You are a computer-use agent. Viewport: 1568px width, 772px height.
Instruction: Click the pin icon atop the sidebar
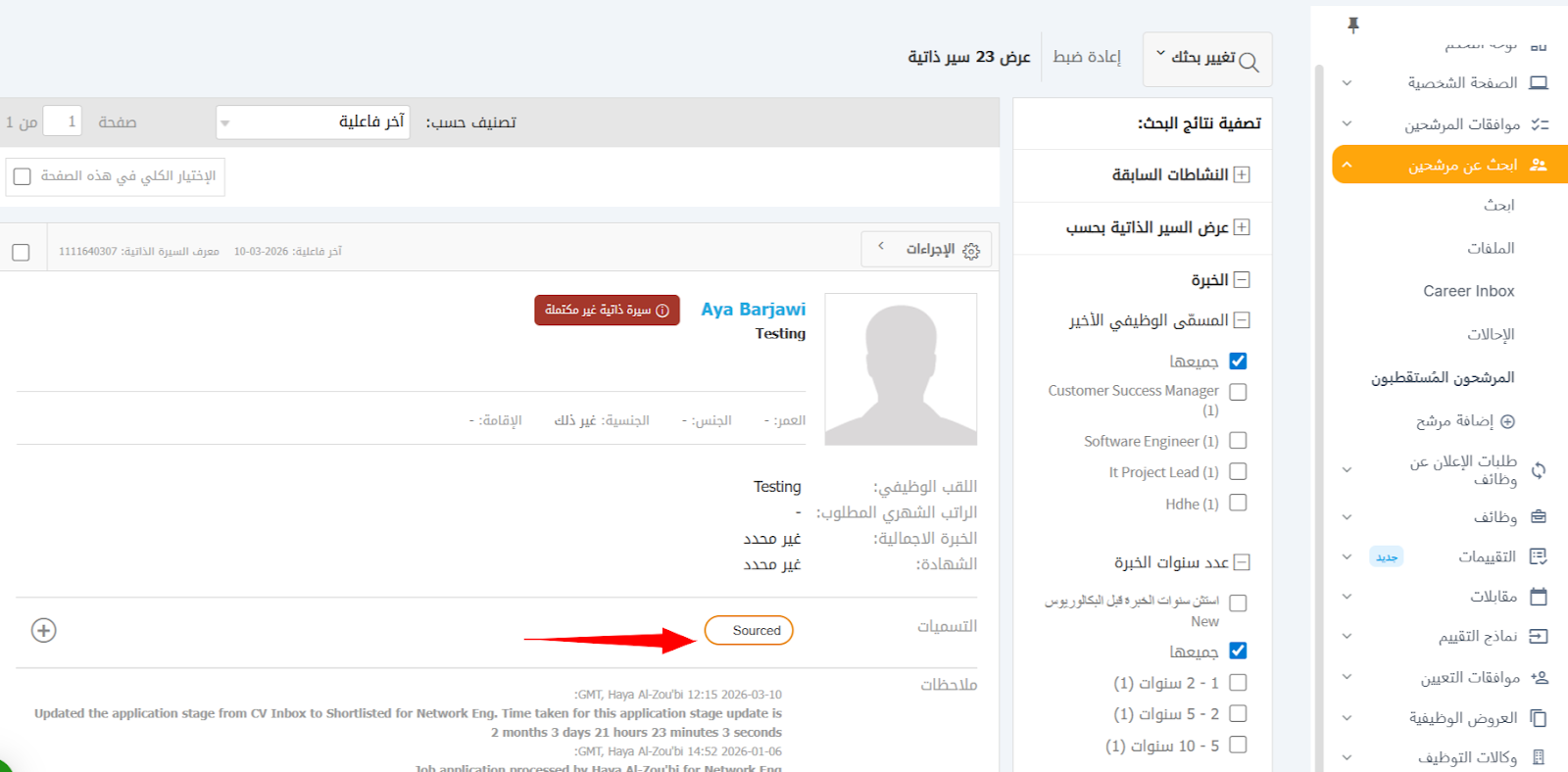tap(1353, 25)
